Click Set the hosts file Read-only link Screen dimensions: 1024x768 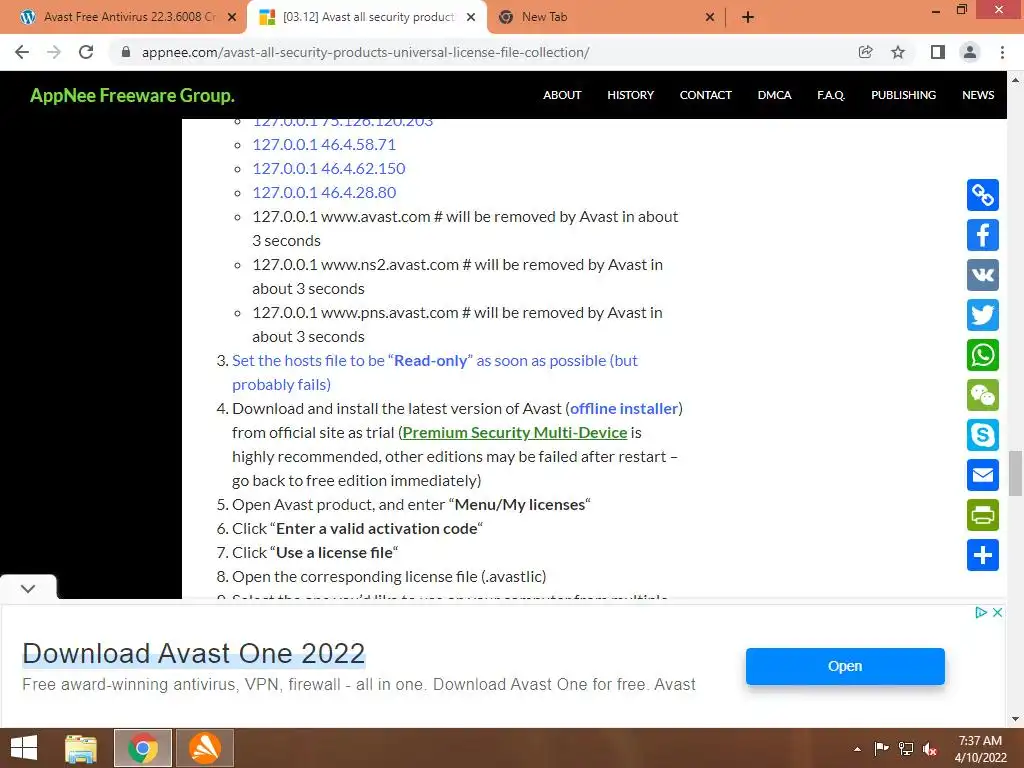pos(435,372)
